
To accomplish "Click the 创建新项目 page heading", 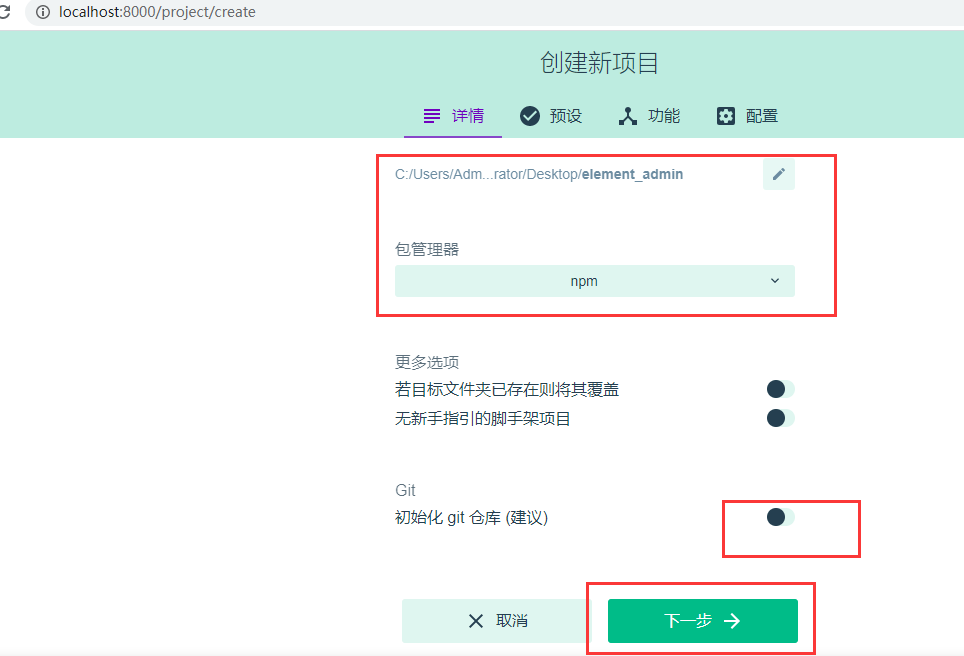I will tap(599, 63).
